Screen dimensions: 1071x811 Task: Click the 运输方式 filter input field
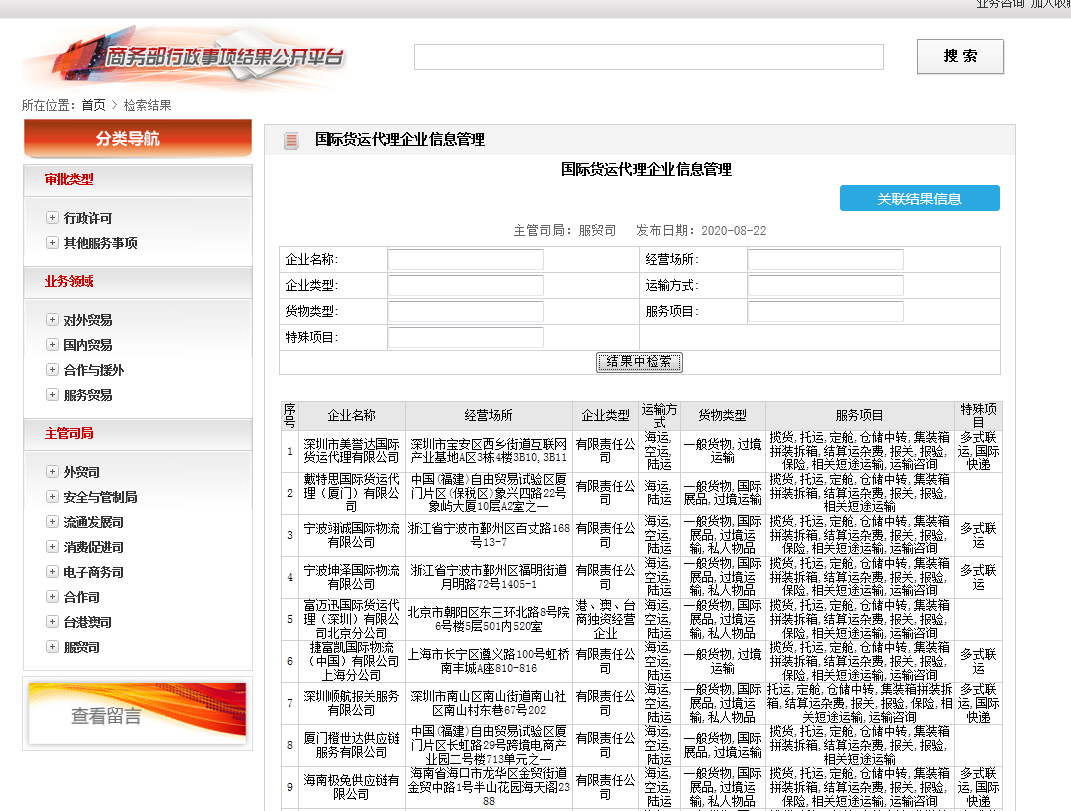click(825, 286)
